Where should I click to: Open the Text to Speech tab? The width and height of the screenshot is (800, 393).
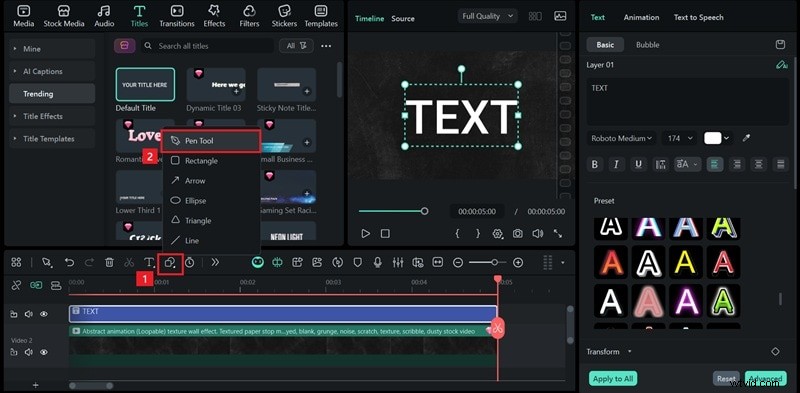[x=698, y=17]
